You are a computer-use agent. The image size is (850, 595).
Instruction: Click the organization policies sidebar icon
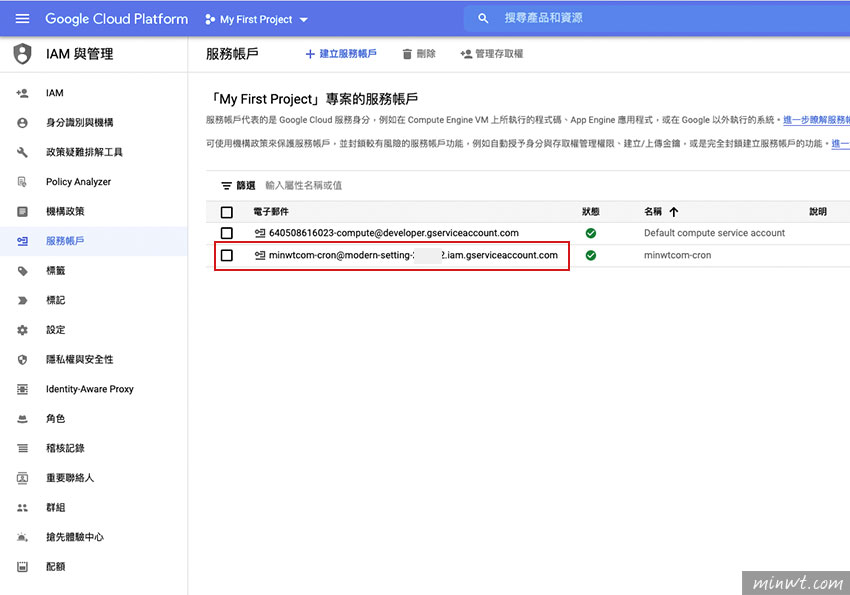tap(22, 211)
